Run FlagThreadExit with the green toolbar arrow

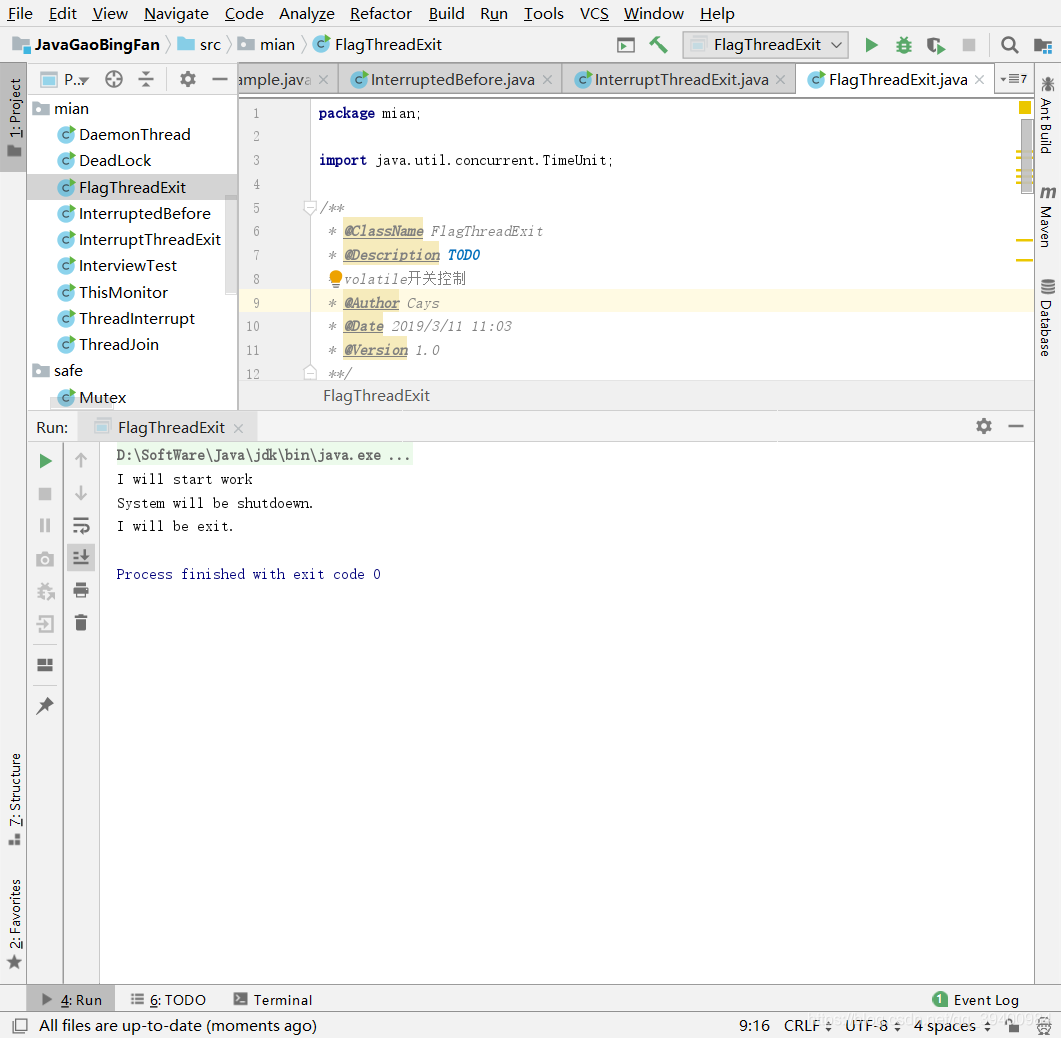pyautogui.click(x=871, y=45)
